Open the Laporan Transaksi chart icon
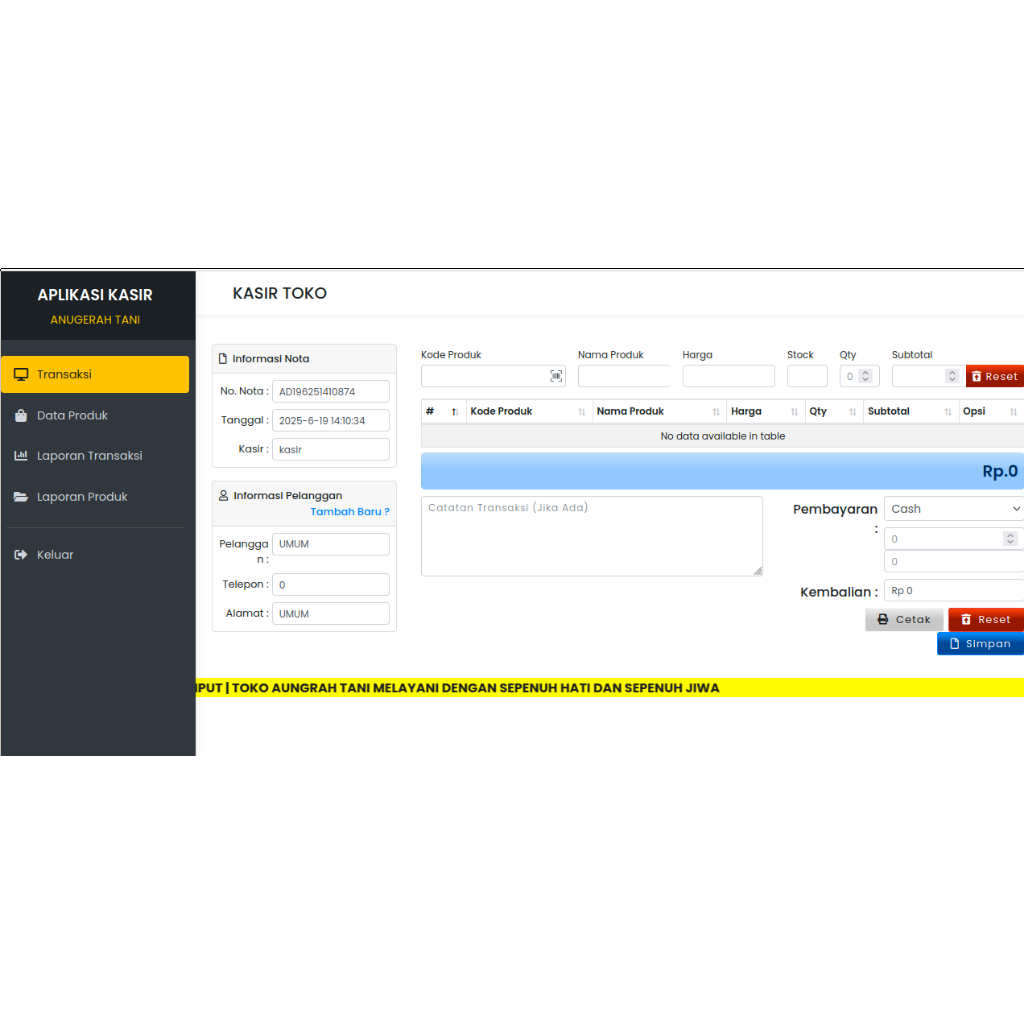Screen dimensions: 1024x1024 point(21,456)
